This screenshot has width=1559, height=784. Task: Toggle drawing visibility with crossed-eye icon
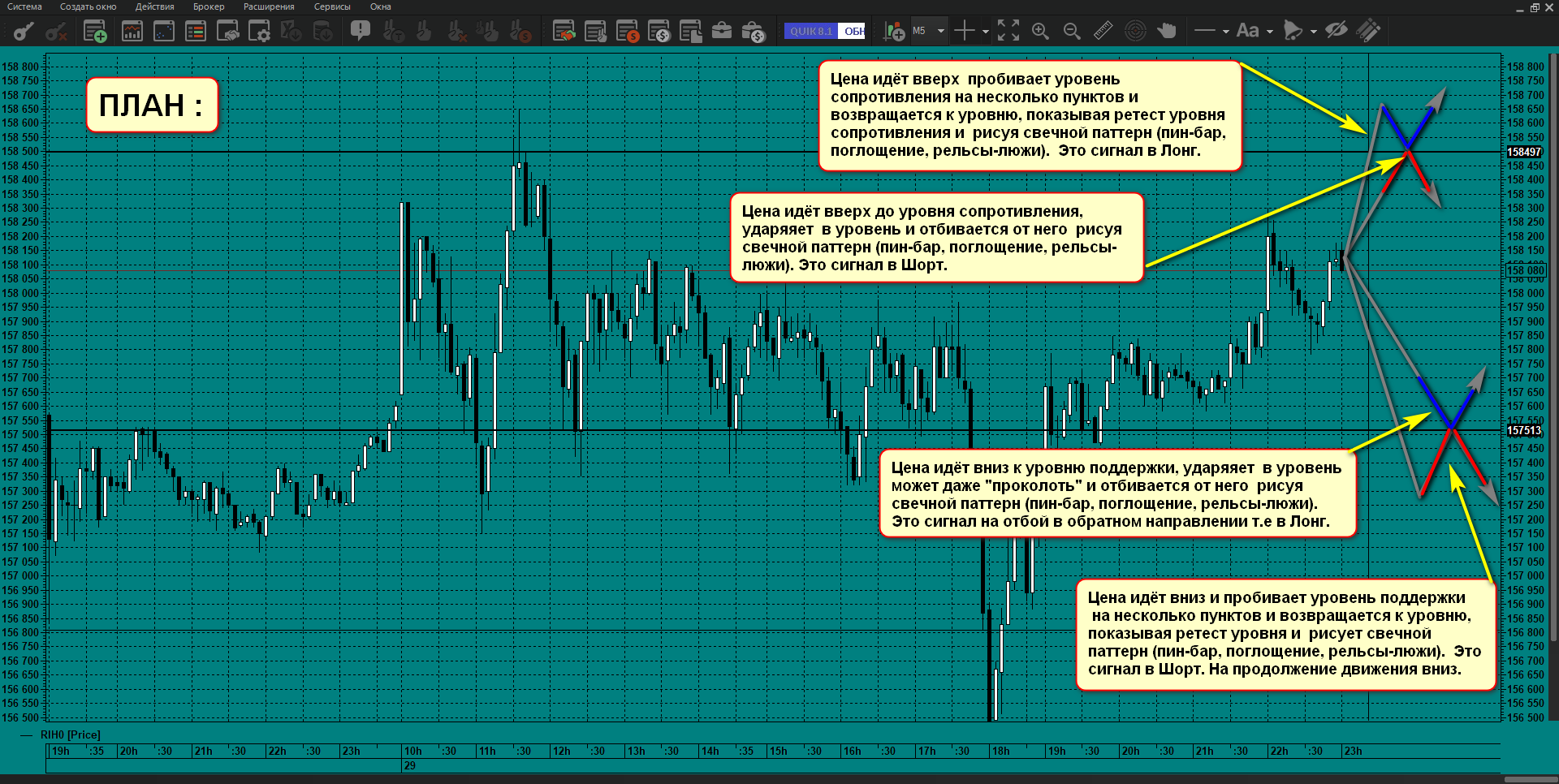click(1337, 31)
